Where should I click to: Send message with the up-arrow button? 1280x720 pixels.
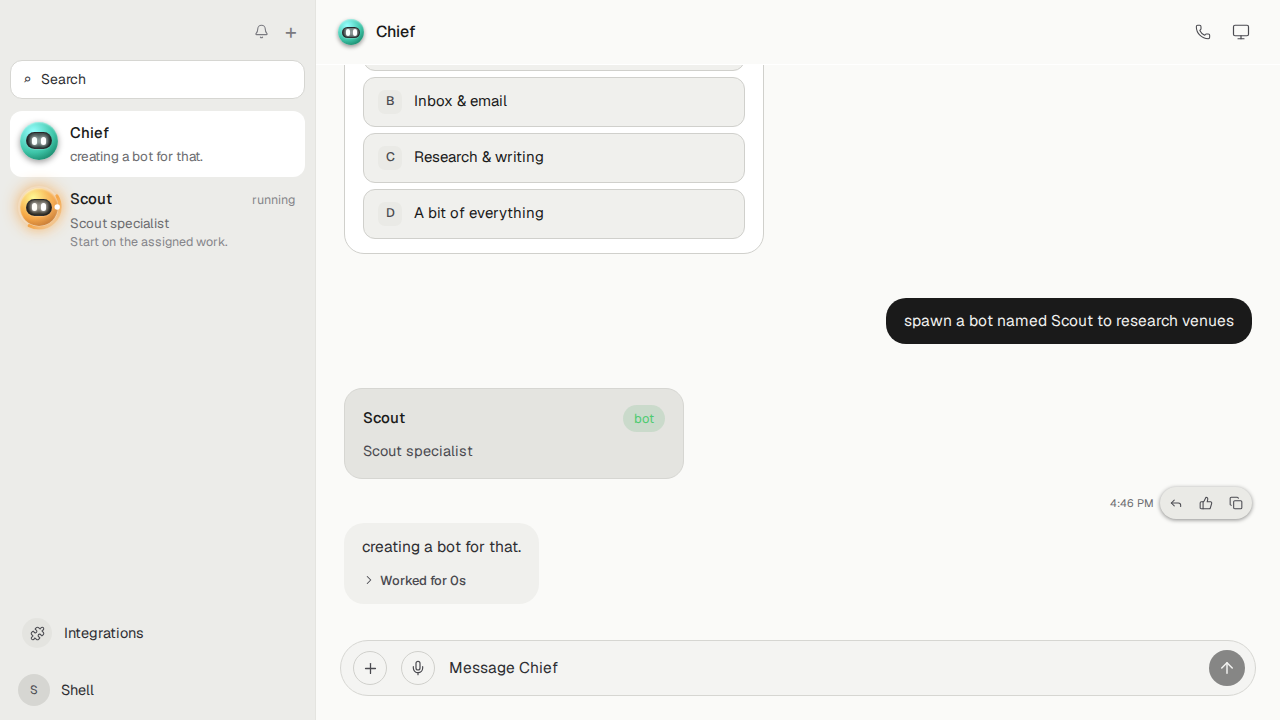[x=1227, y=668]
